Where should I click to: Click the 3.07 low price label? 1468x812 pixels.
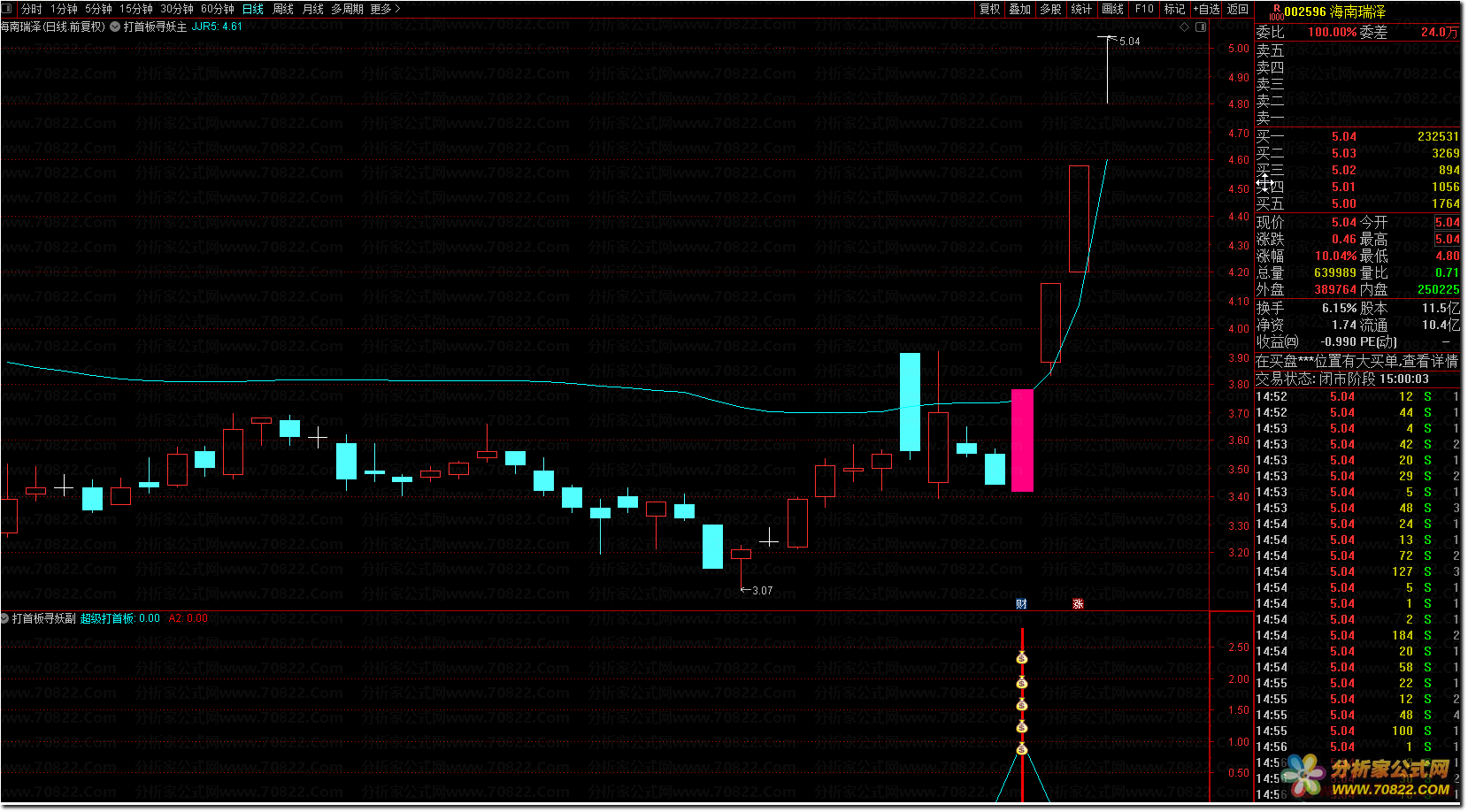pos(762,591)
